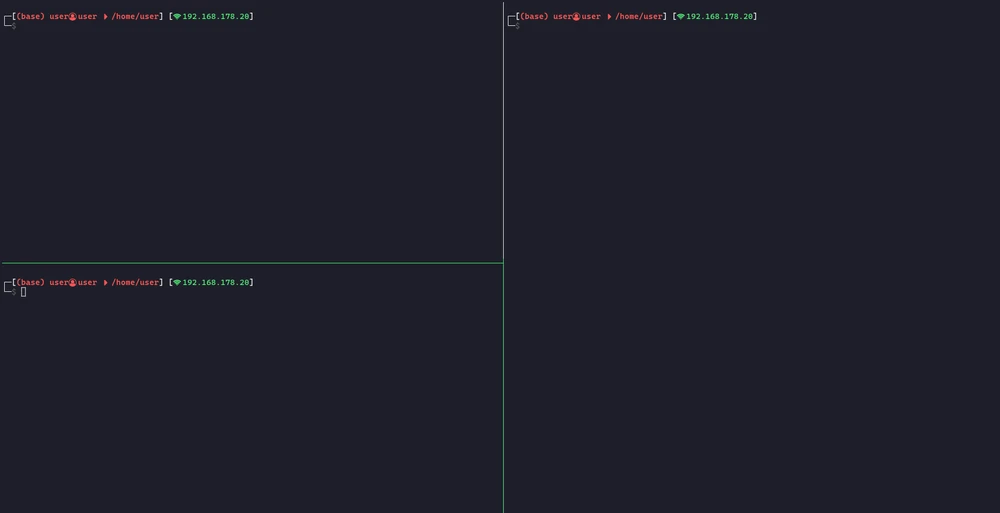The image size is (1000, 513).
Task: Click the wifi icon in top-left pane
Action: pos(177,17)
